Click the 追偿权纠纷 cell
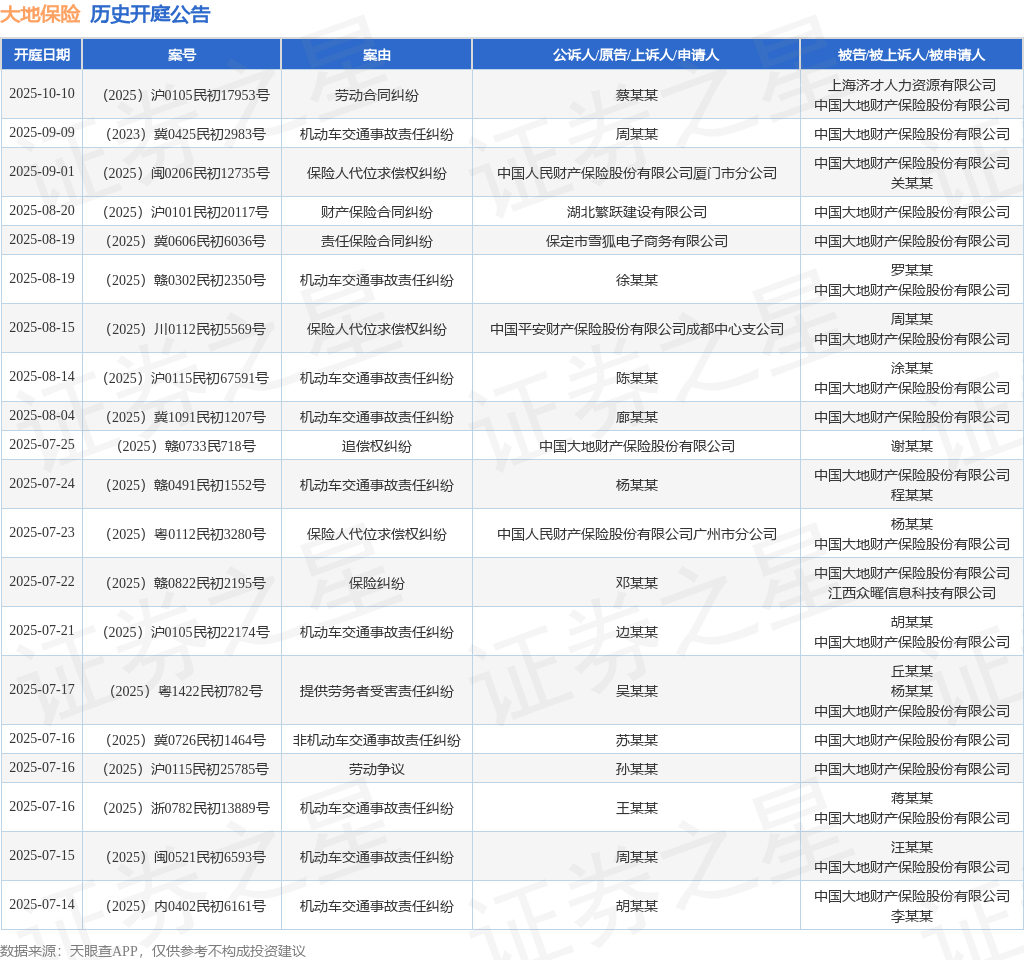 tap(377, 447)
